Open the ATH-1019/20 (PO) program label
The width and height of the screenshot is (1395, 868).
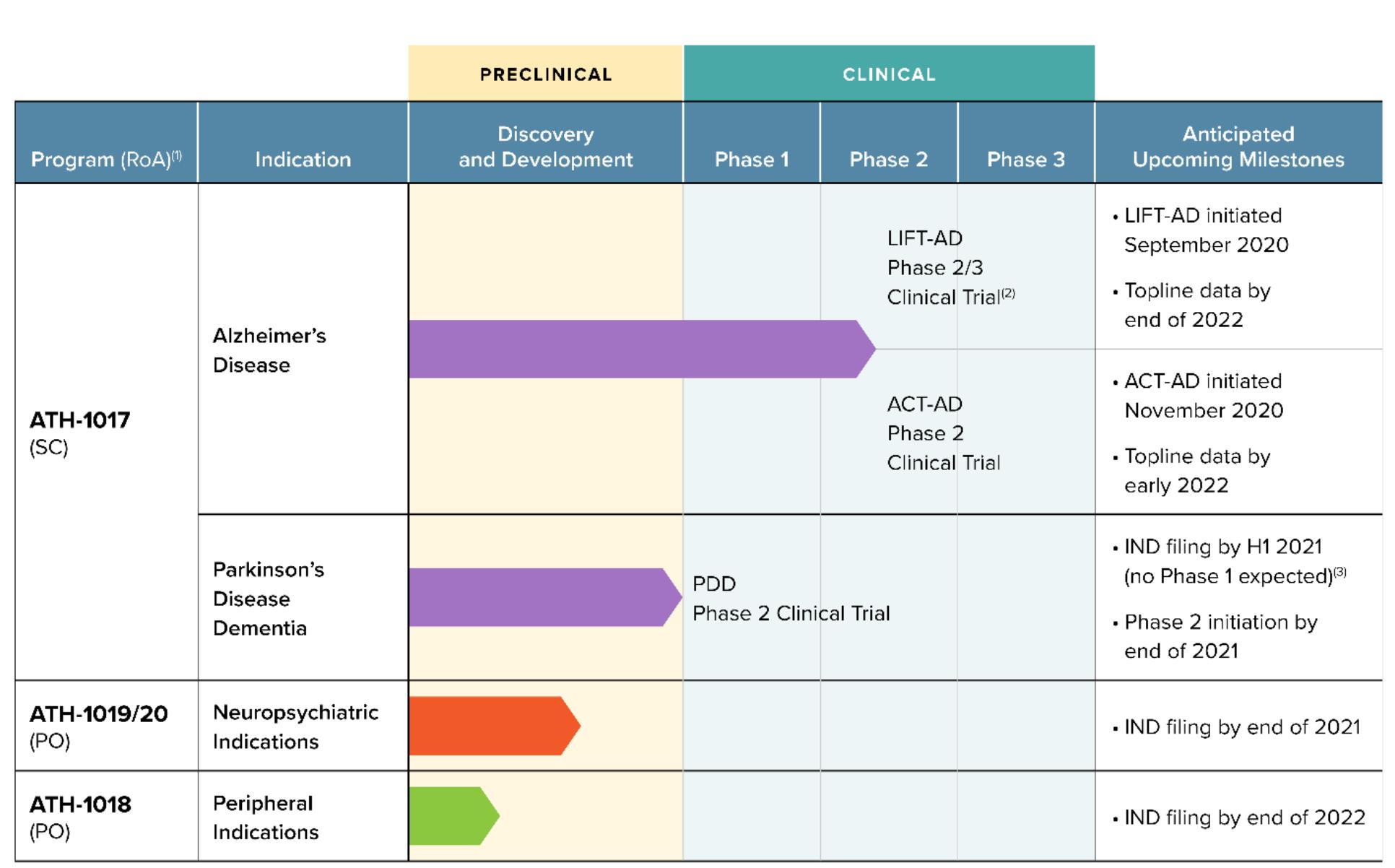98,726
